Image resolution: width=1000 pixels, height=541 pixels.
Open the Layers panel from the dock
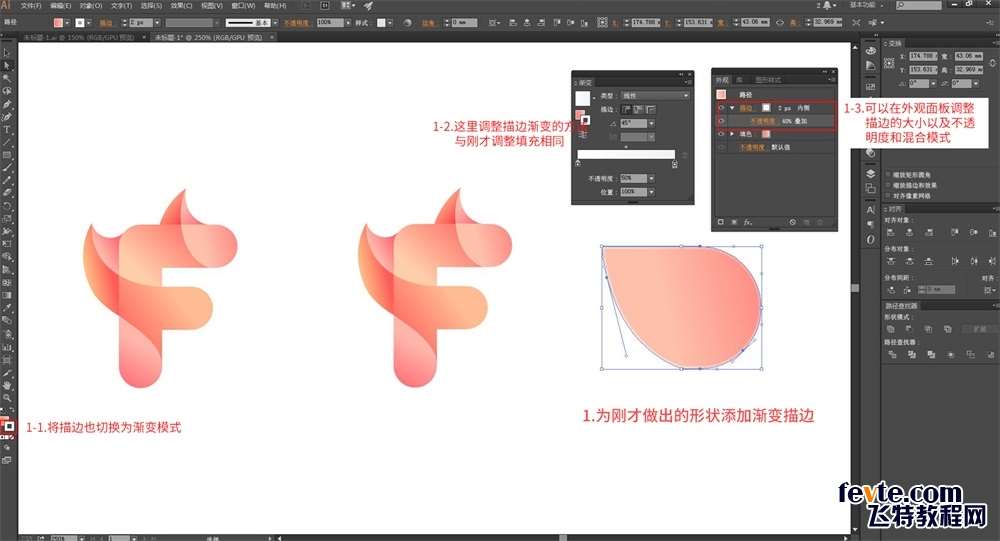871,173
